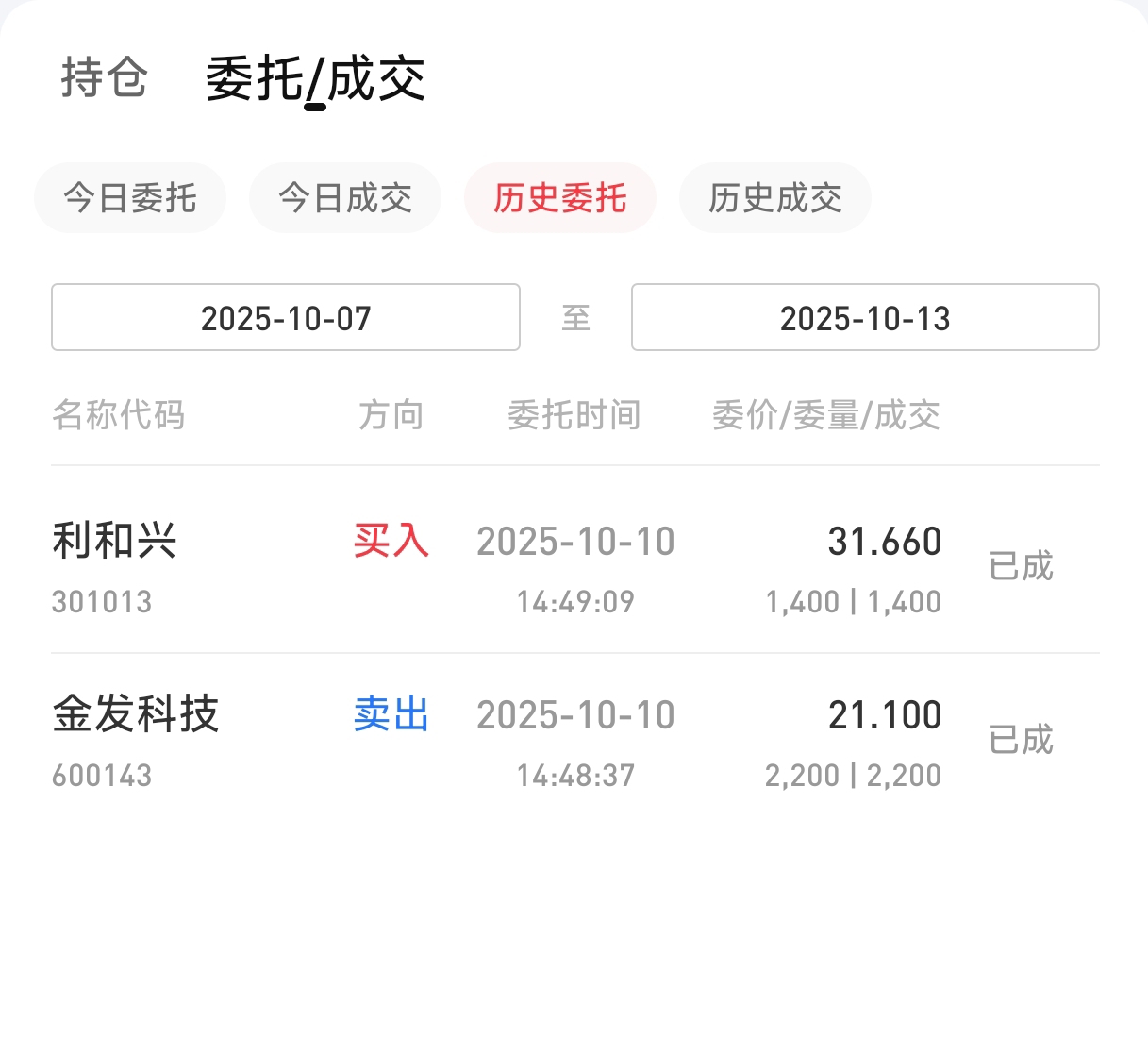
Task: Switch to the 持仓 tab
Action: (104, 77)
